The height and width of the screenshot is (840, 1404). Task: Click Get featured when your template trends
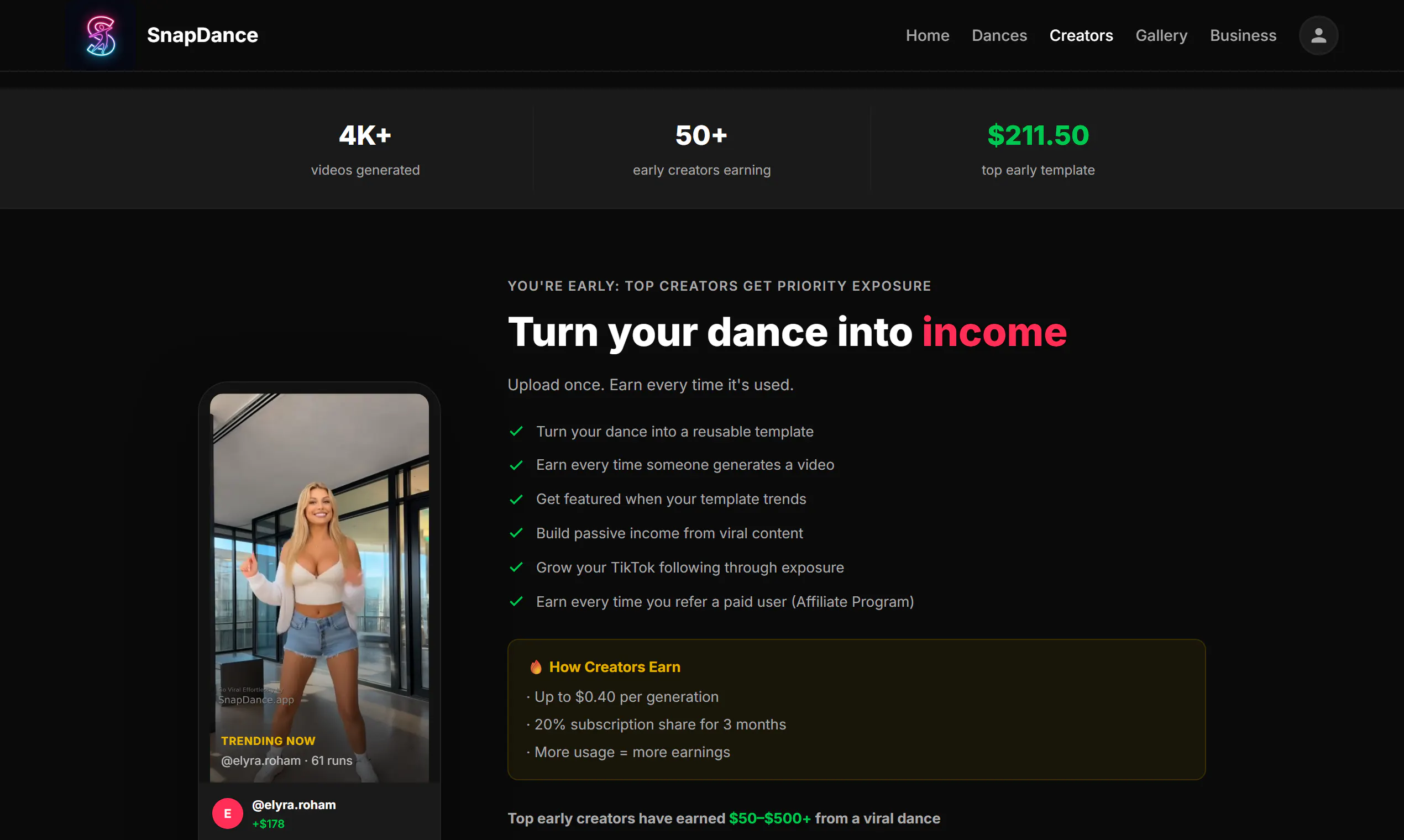(x=671, y=498)
